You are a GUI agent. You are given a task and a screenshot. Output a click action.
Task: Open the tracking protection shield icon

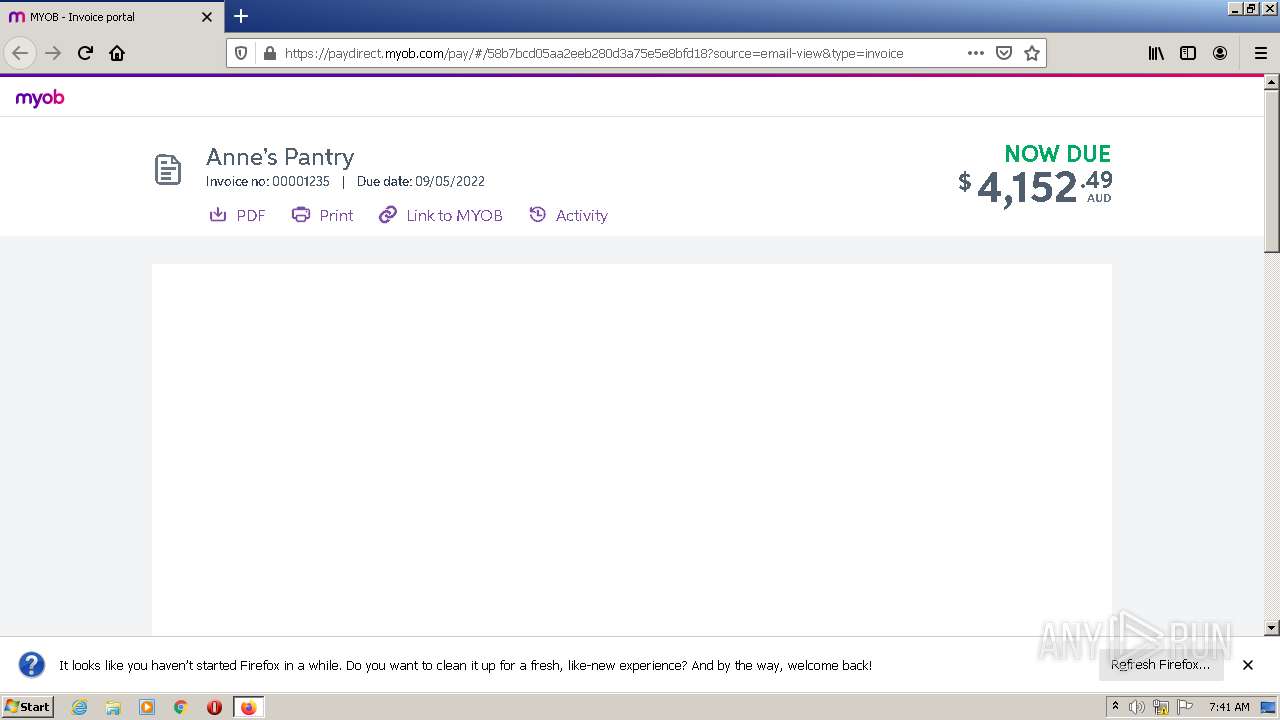[x=241, y=53]
